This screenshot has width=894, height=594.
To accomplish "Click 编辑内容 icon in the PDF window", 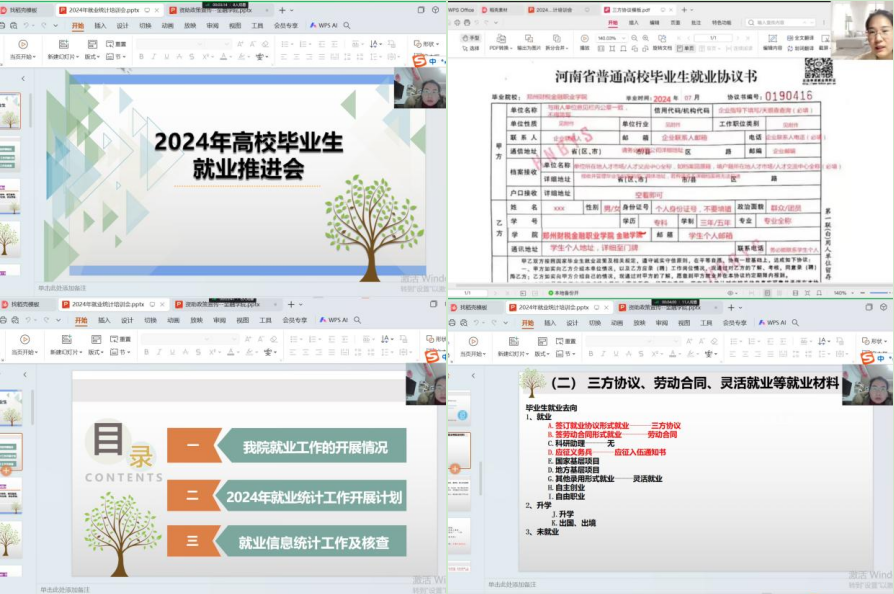I will (773, 38).
